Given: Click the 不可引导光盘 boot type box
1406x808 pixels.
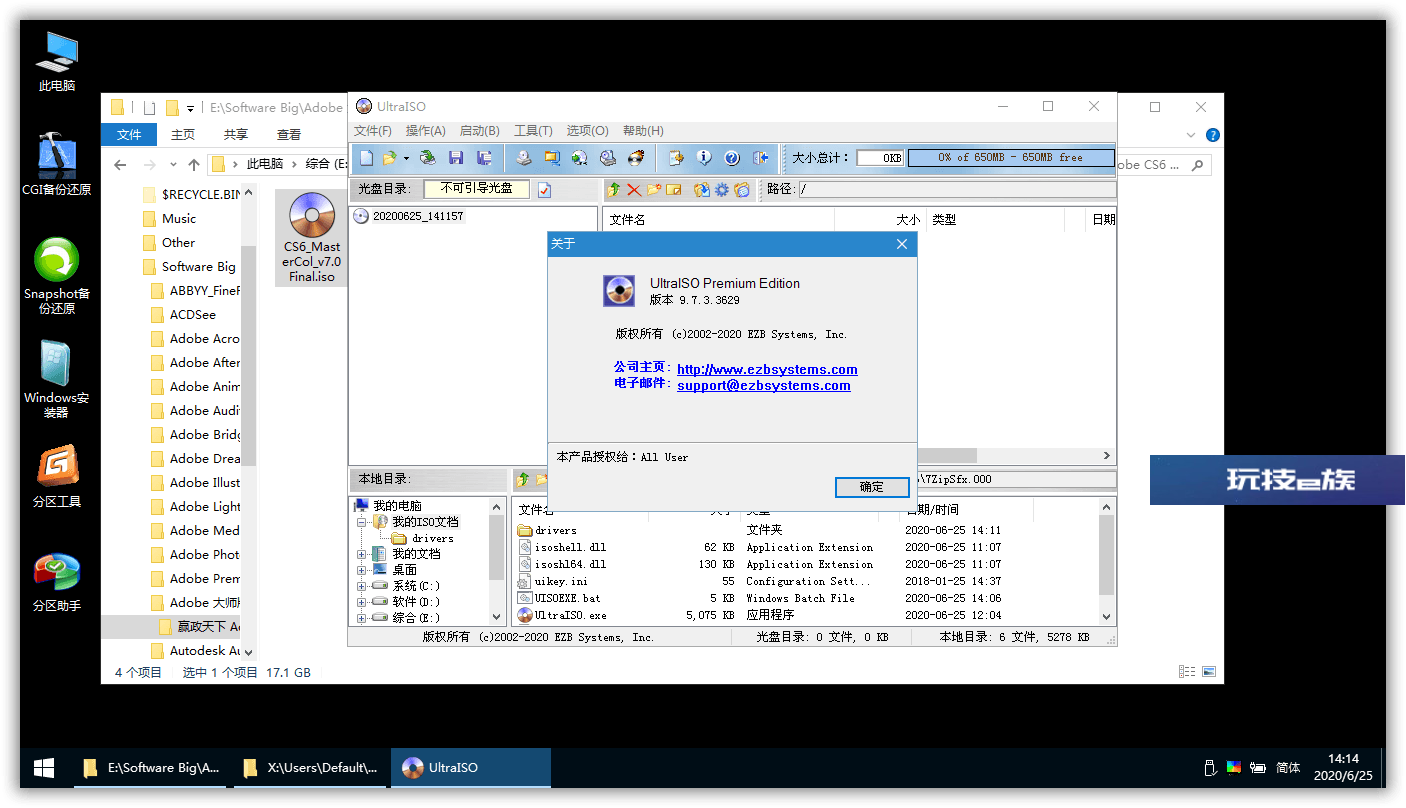Looking at the screenshot, I should click(476, 188).
